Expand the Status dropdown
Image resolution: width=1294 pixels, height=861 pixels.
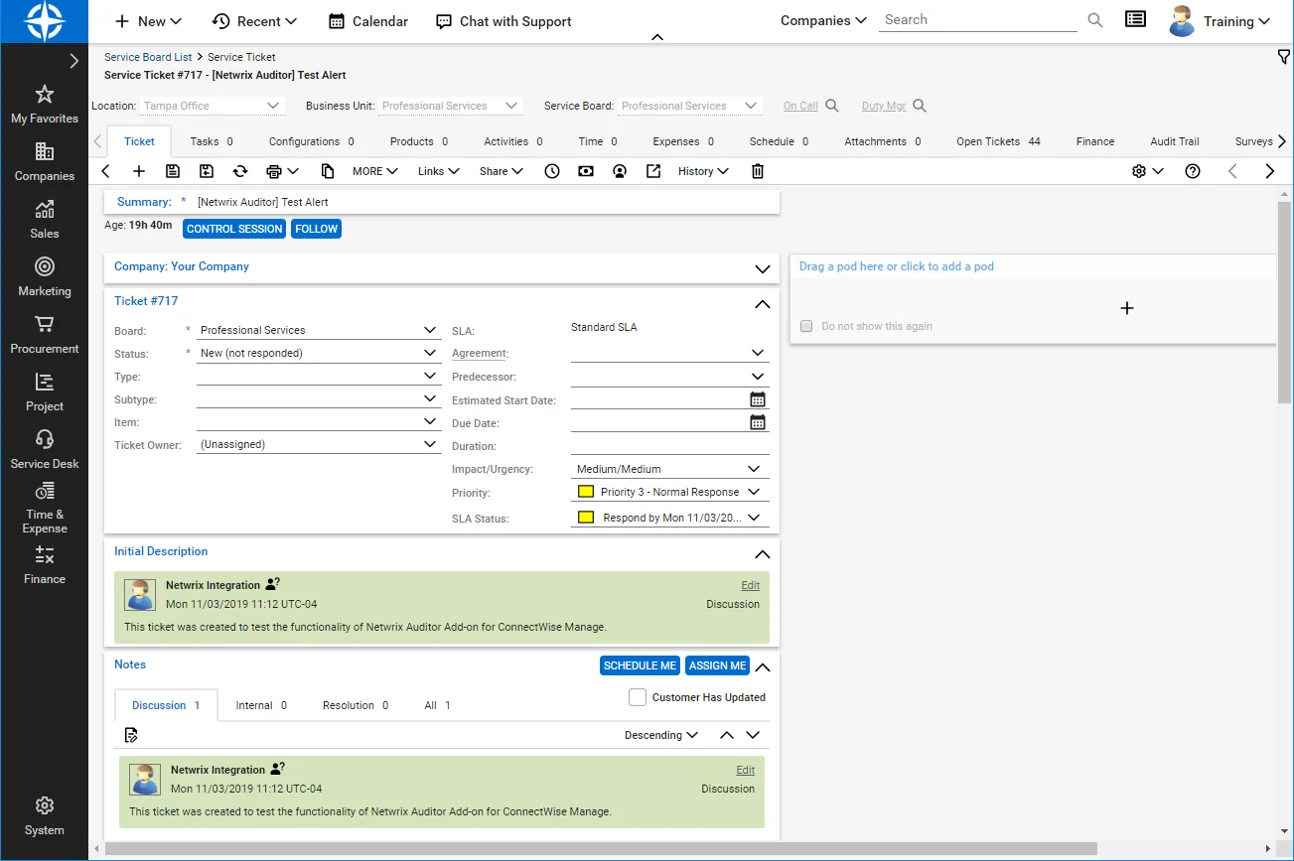point(430,353)
